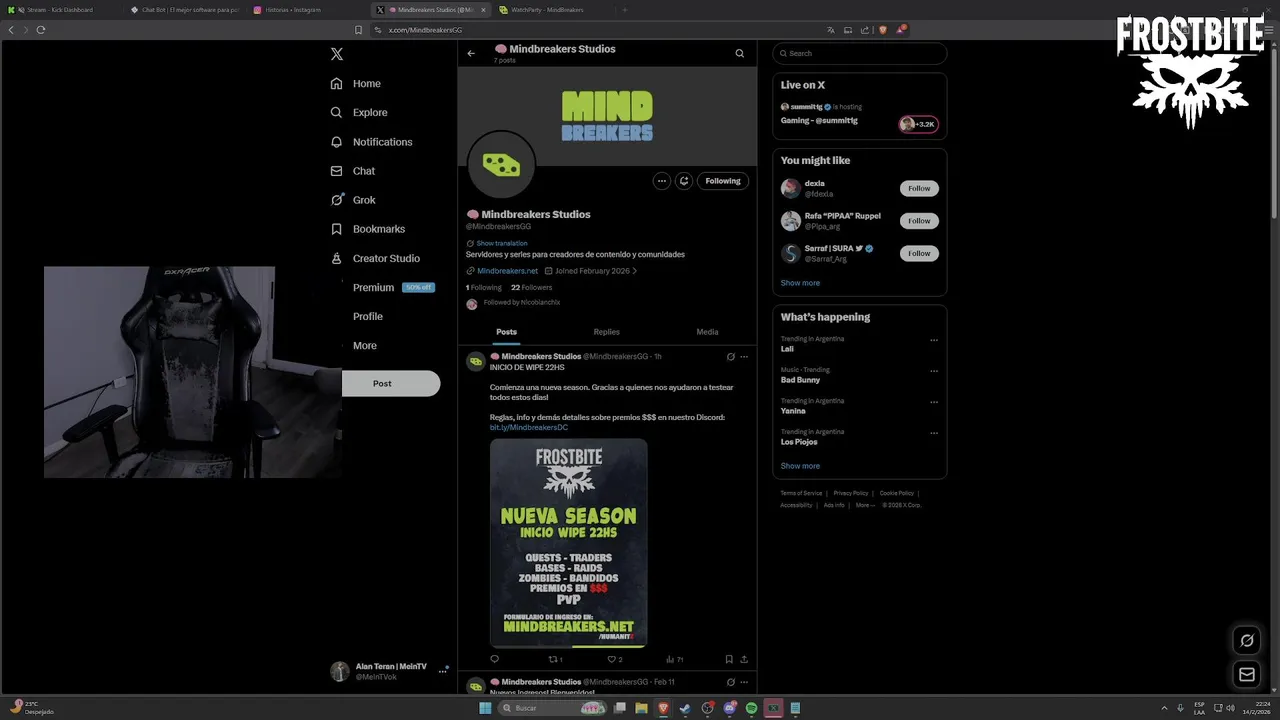
Task: Open the 22 Followers list
Action: pos(531,287)
